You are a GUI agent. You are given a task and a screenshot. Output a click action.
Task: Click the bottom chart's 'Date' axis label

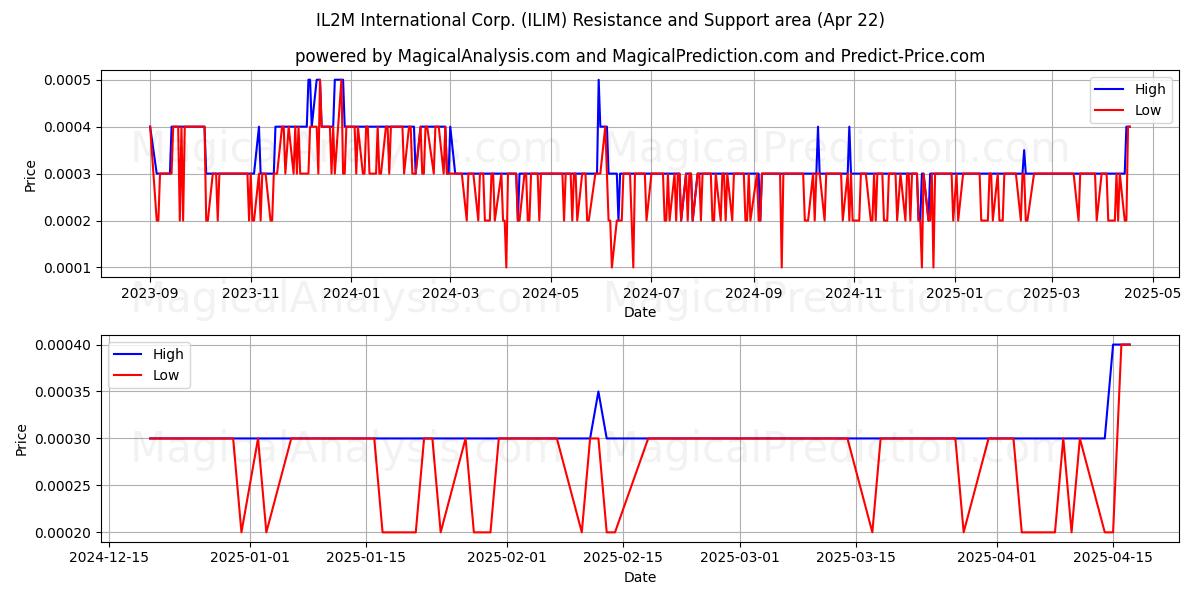[x=640, y=577]
